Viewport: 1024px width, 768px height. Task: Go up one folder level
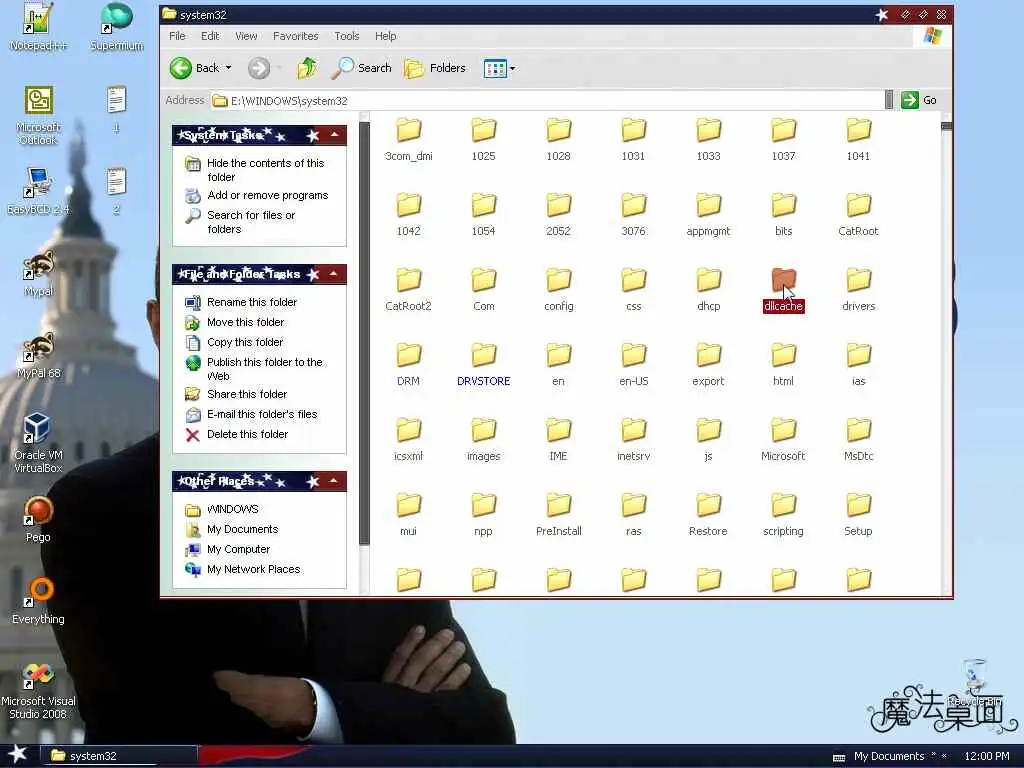coord(307,68)
